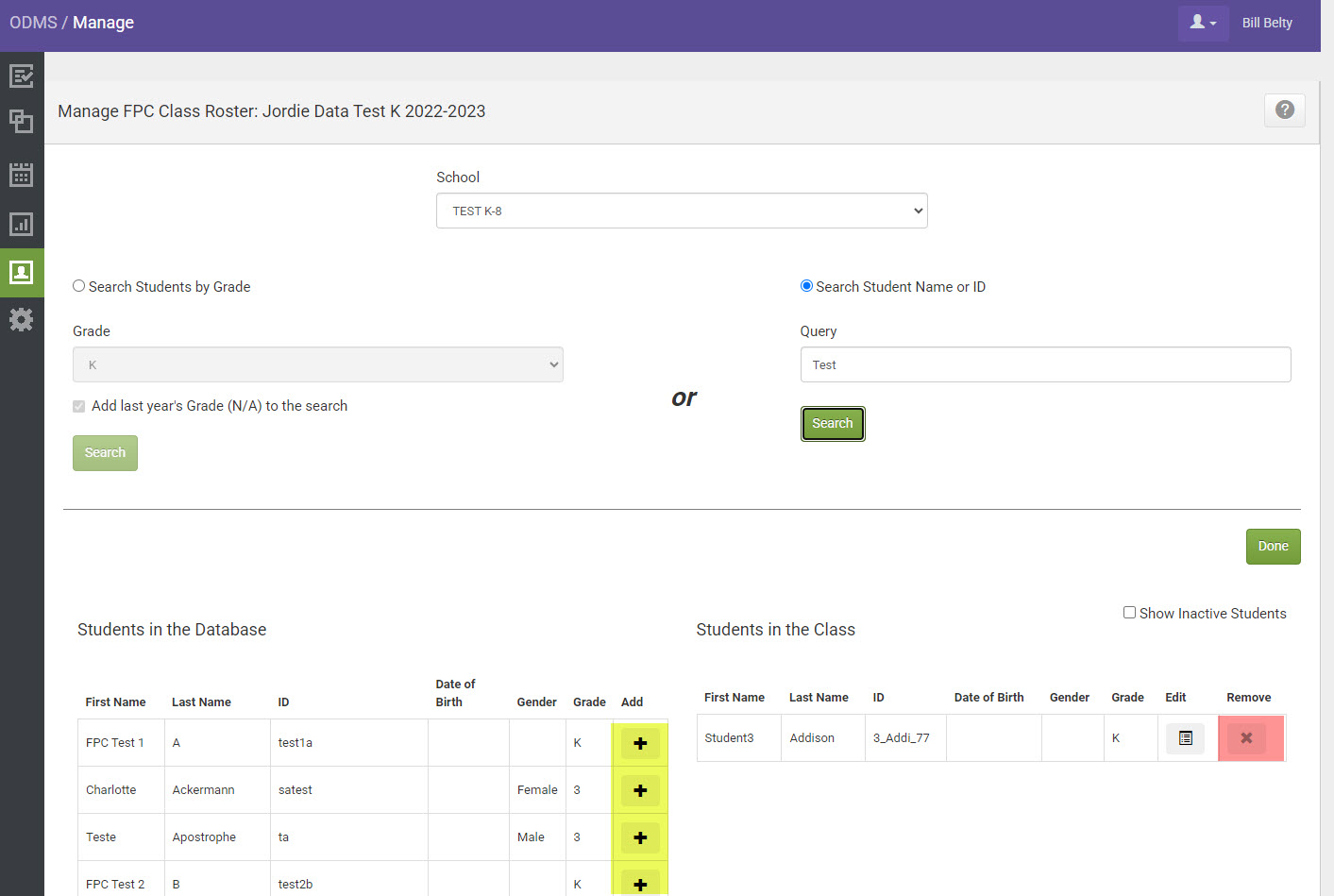Click the Done button

[1273, 546]
